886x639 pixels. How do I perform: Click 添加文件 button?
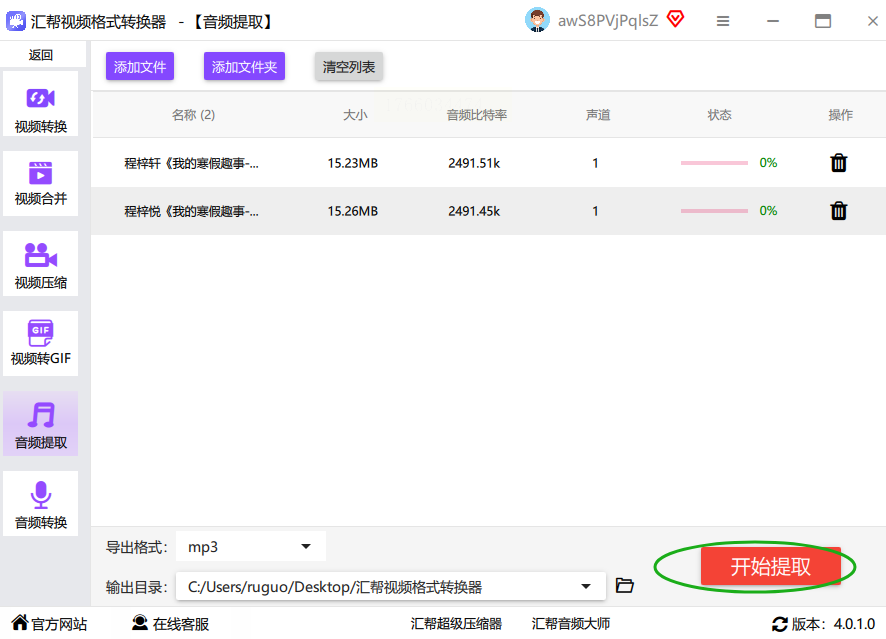[140, 67]
